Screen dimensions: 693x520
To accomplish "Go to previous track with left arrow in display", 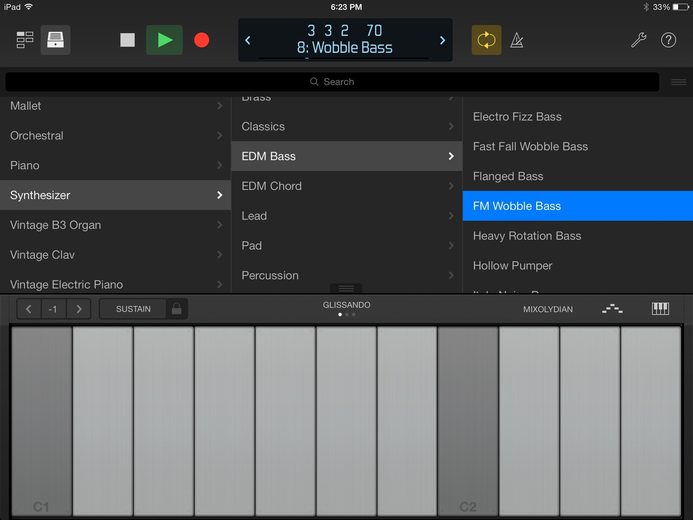I will click(x=248, y=40).
